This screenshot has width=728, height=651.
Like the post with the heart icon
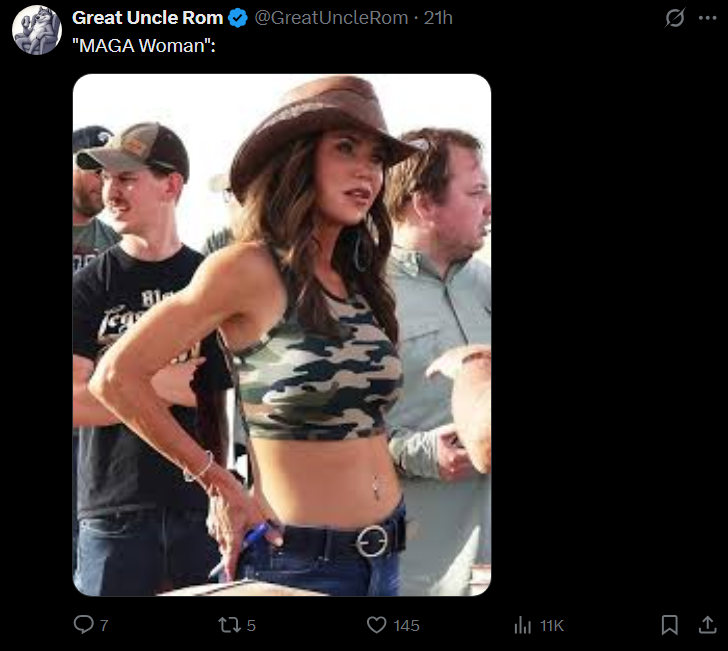(x=376, y=625)
